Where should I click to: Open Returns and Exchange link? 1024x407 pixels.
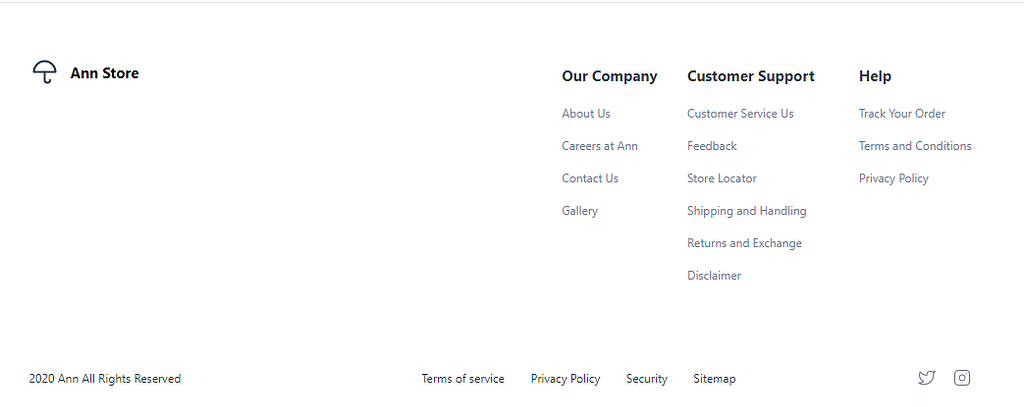point(744,243)
